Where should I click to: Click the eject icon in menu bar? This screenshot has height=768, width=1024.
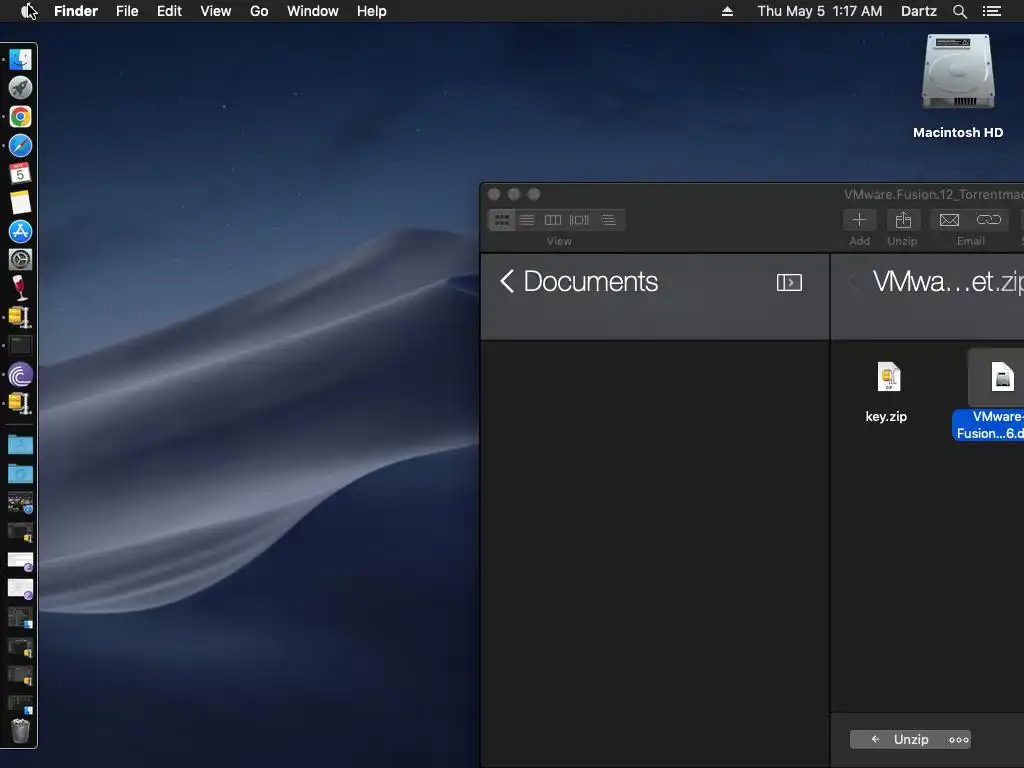tap(727, 11)
